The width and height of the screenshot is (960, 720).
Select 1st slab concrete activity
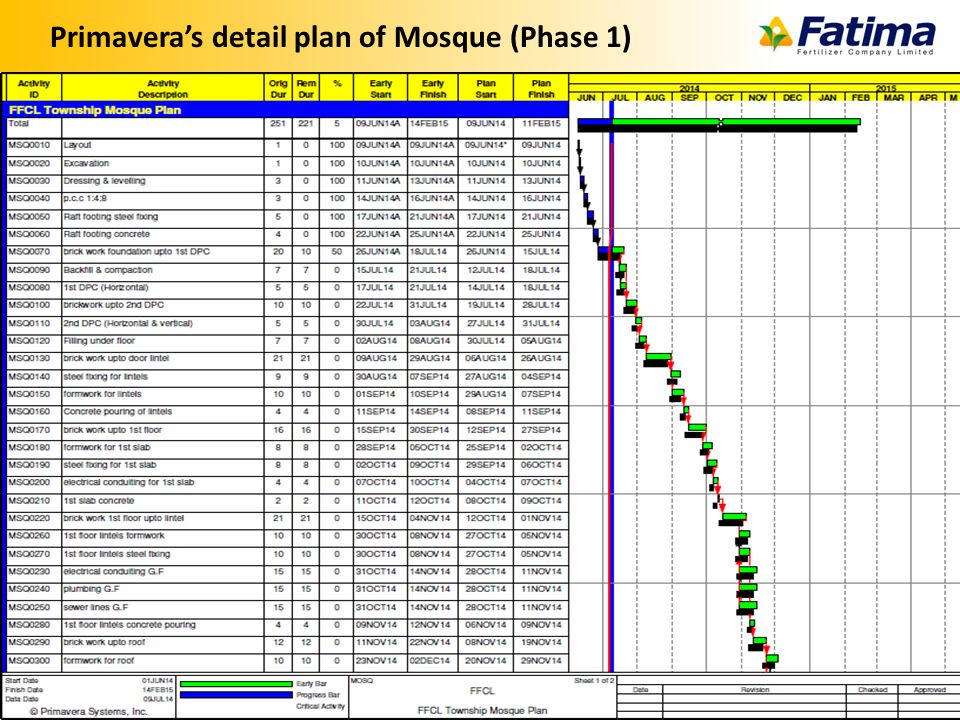287,501
